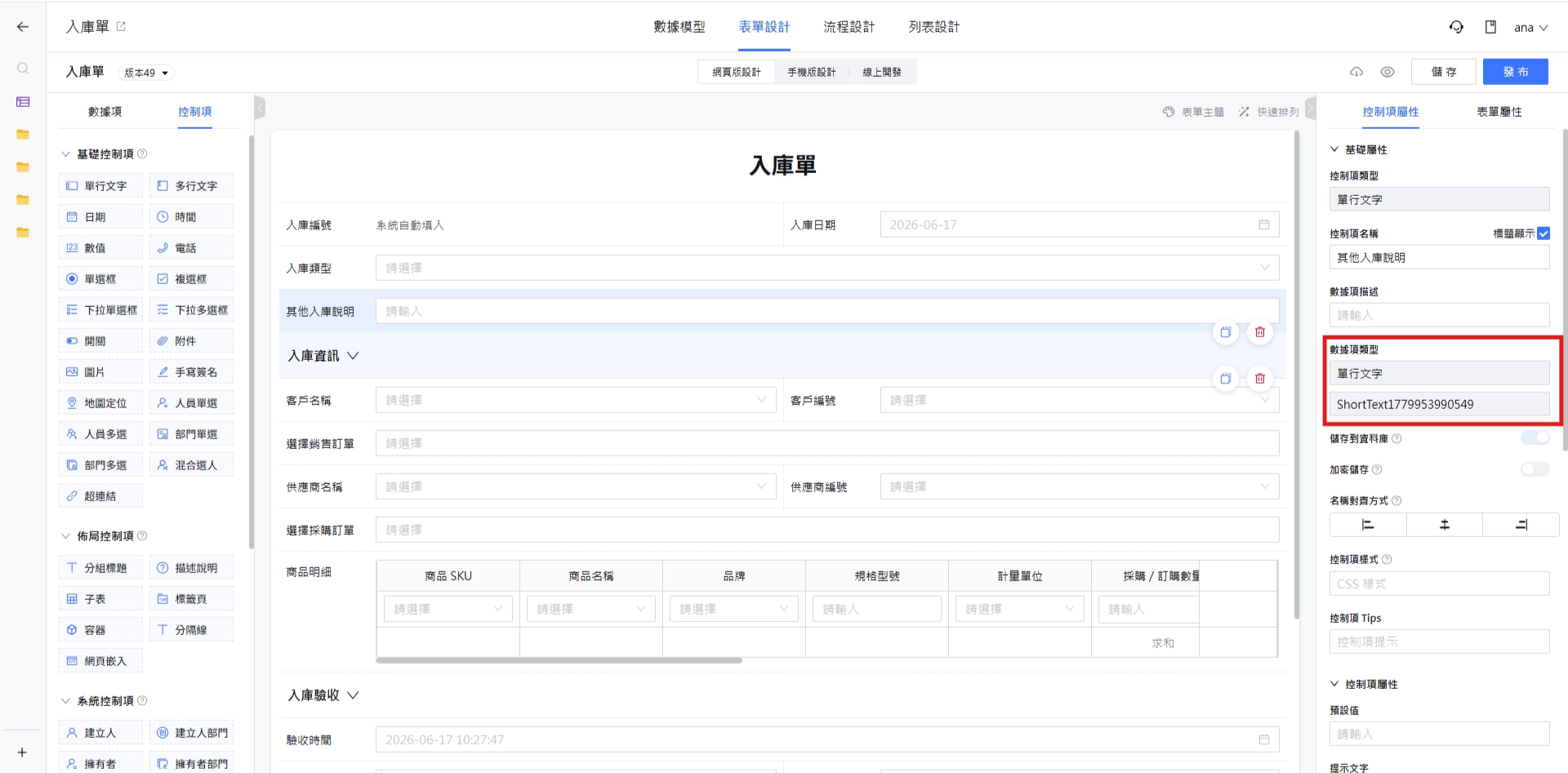Click the 儲存 button
Image resolution: width=1568 pixels, height=773 pixels.
pos(1444,72)
